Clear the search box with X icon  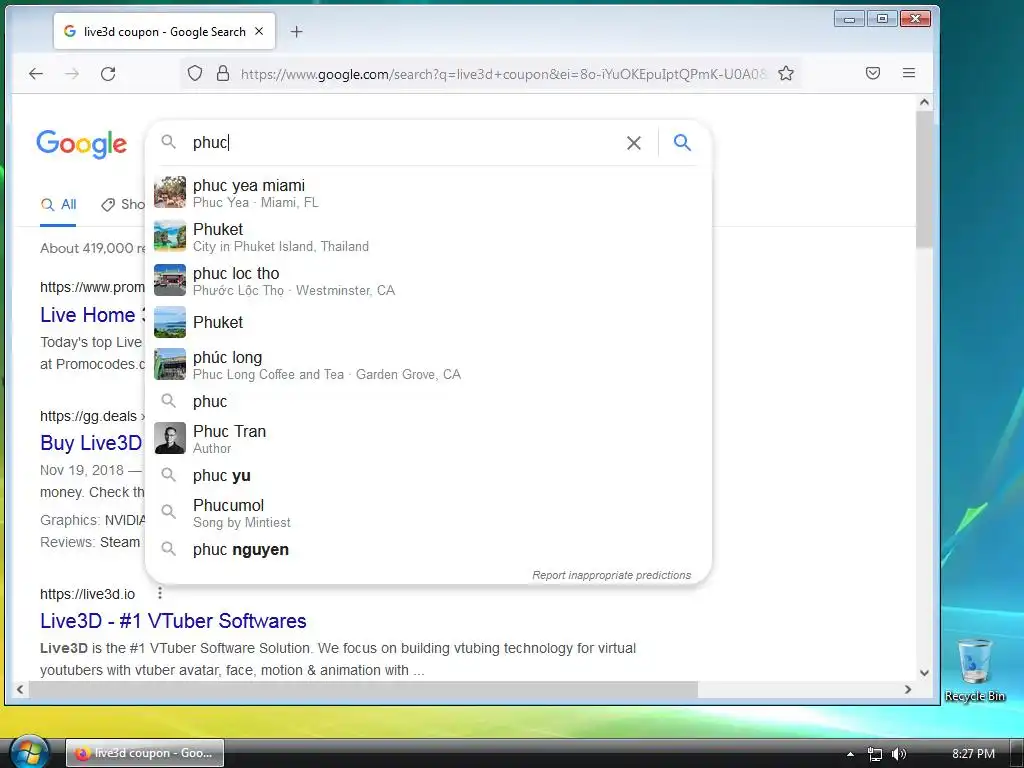[633, 142]
